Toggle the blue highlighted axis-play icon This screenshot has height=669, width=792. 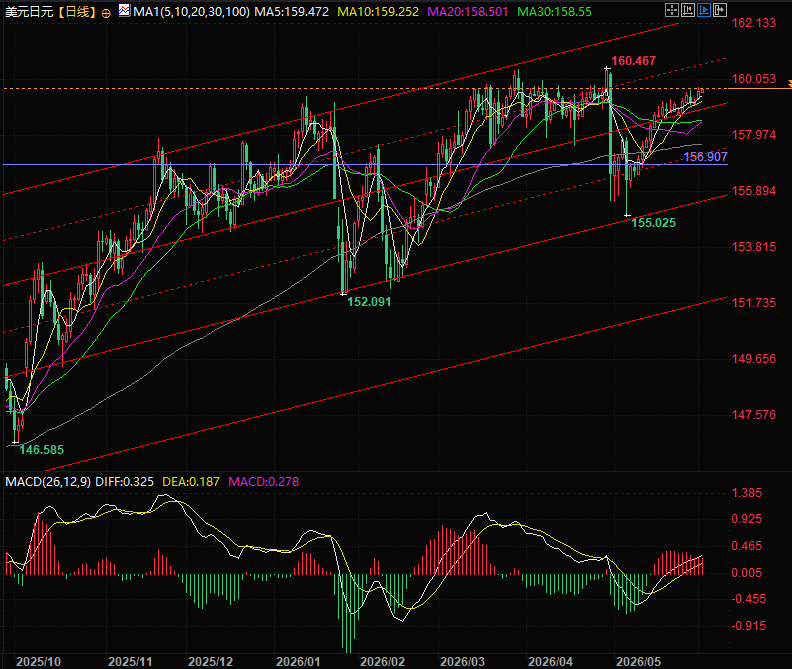(x=704, y=10)
